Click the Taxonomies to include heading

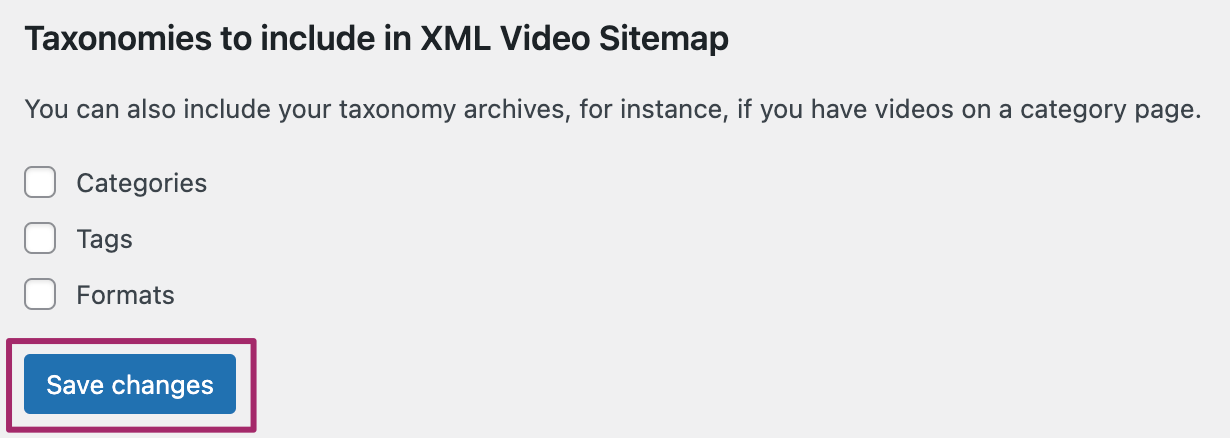coord(376,39)
